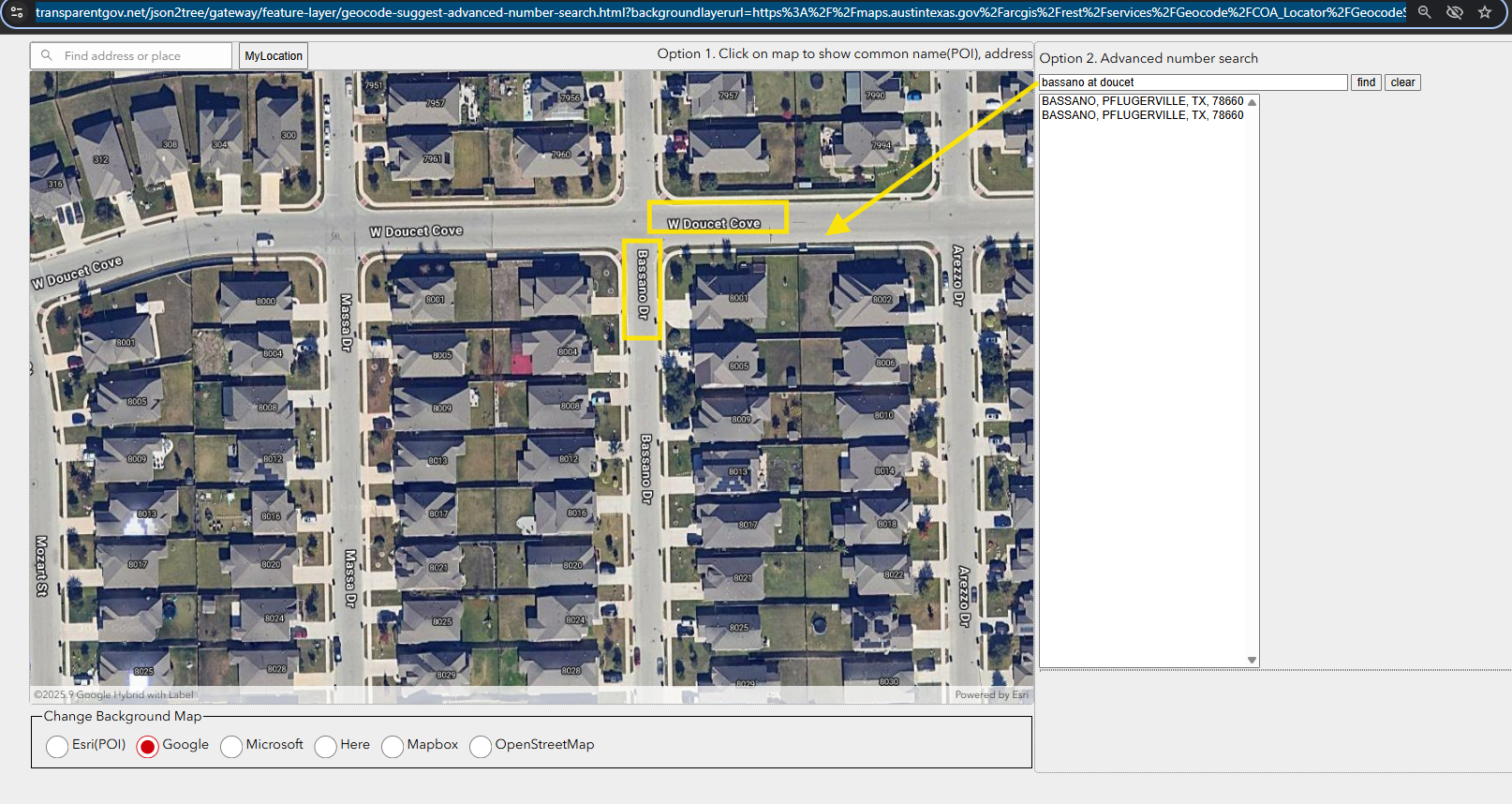
Task: Select the first BASSANO, PFLUGERVILLE result
Action: [1142, 101]
